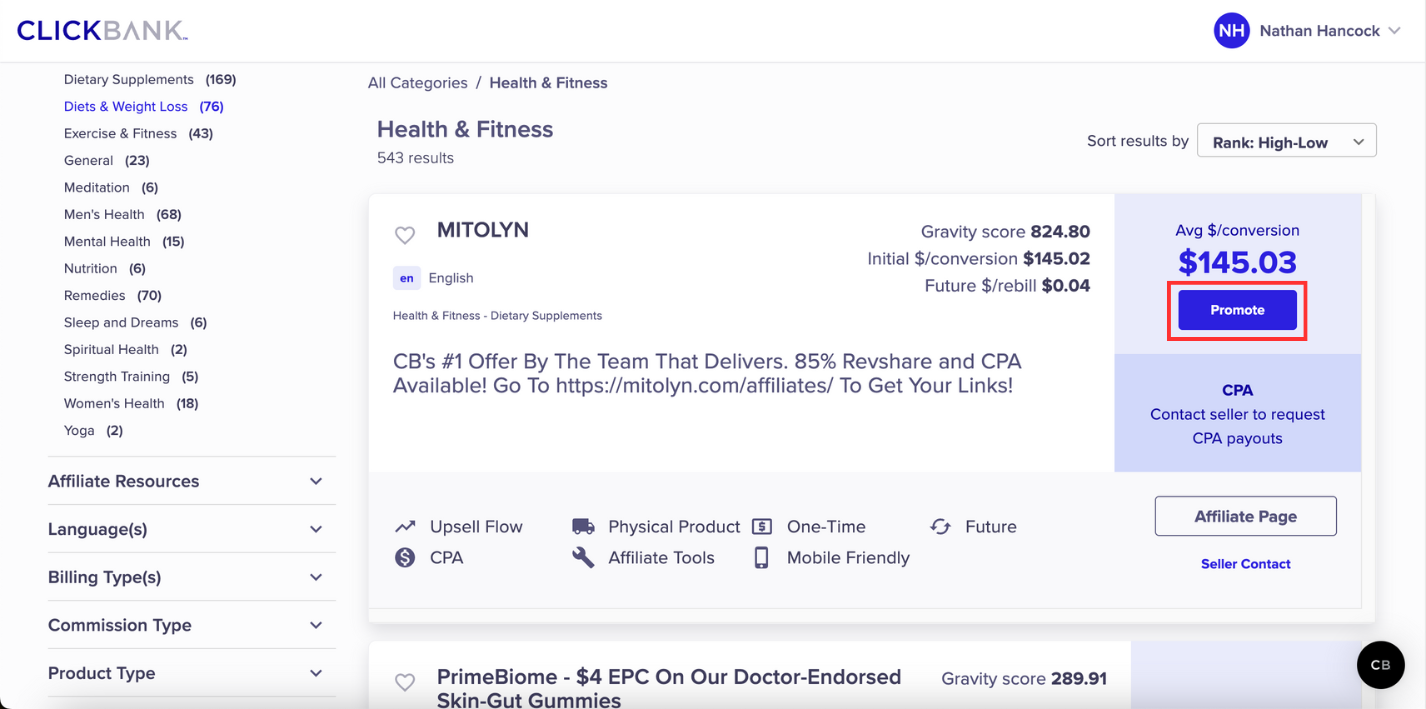Favorite the PrimeBiome listing heart icon
The width and height of the screenshot is (1426, 709).
(x=404, y=682)
